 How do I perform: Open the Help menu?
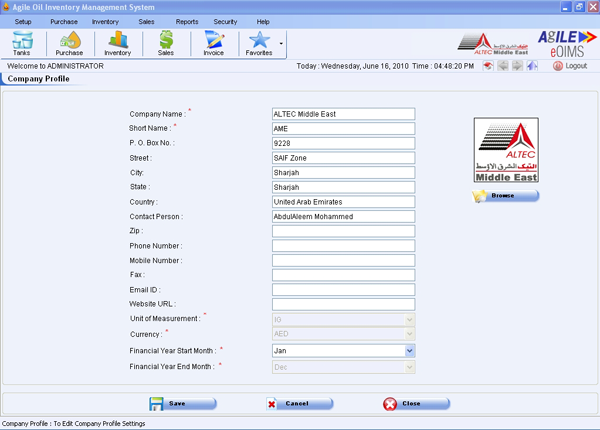(x=263, y=22)
